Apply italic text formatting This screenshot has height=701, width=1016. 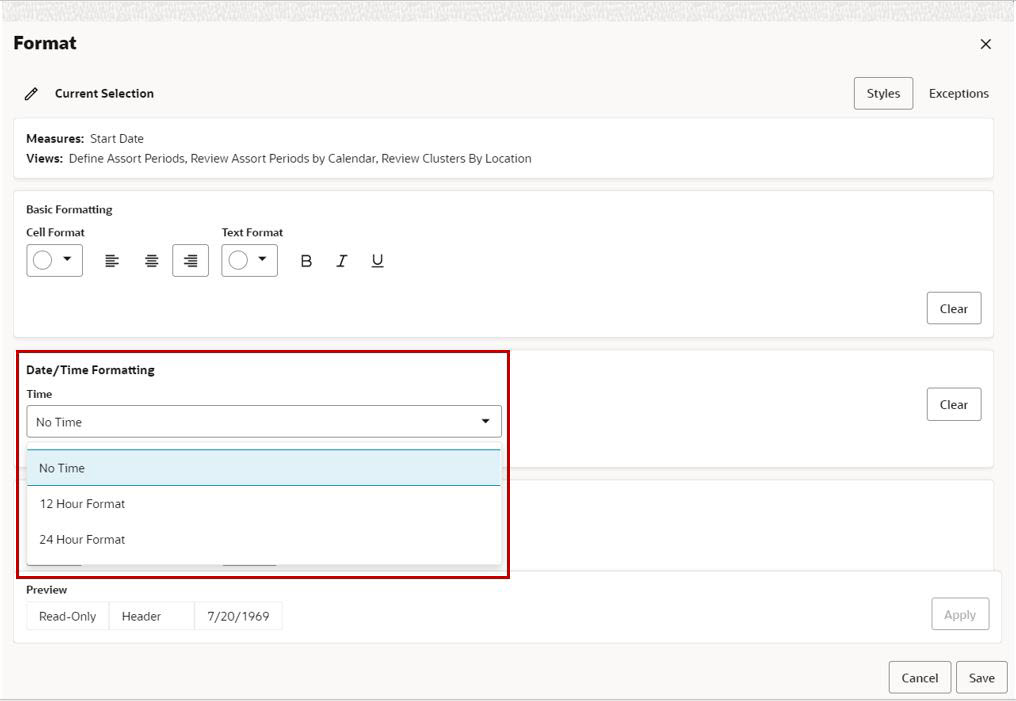click(x=341, y=260)
